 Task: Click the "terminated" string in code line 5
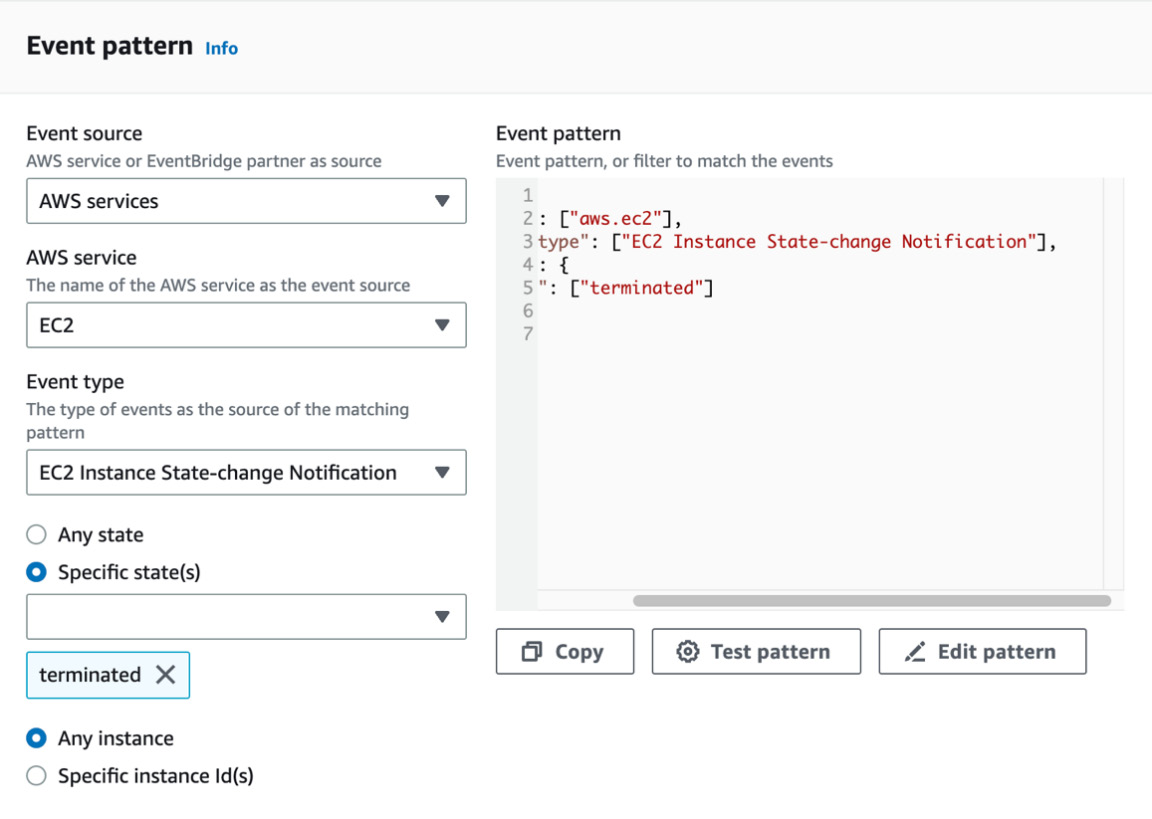coord(642,288)
